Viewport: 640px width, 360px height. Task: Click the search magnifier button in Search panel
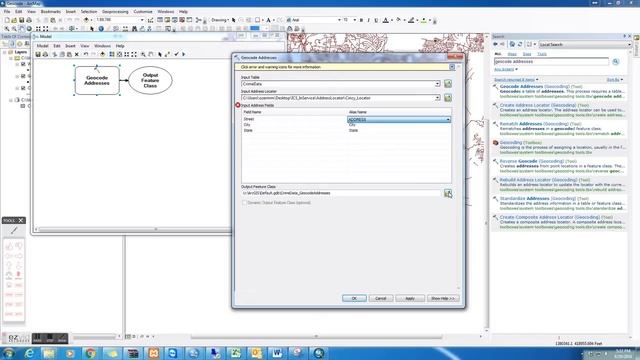(616, 62)
